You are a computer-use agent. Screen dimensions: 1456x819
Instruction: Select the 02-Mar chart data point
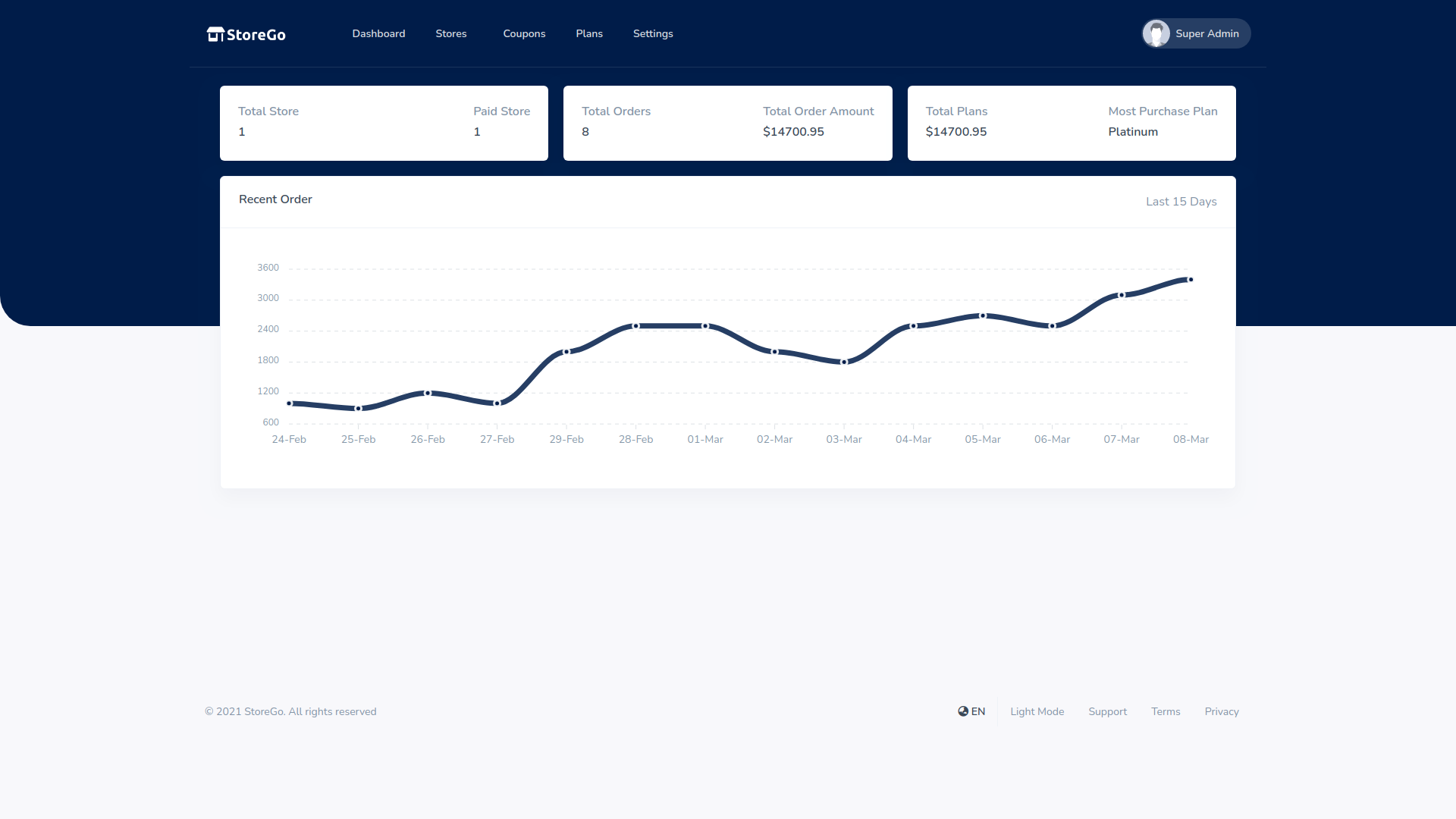[775, 352]
